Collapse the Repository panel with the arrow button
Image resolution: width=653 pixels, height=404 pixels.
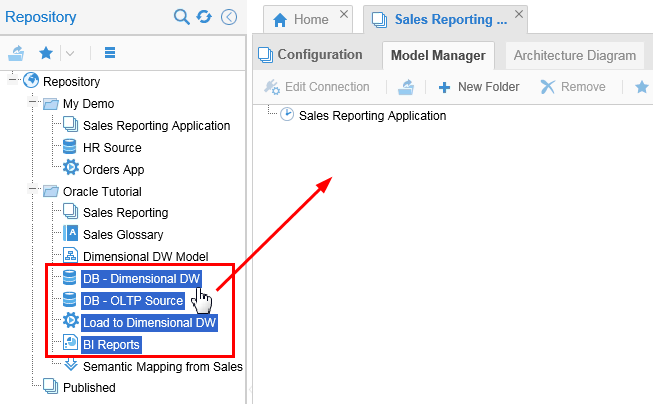point(229,17)
